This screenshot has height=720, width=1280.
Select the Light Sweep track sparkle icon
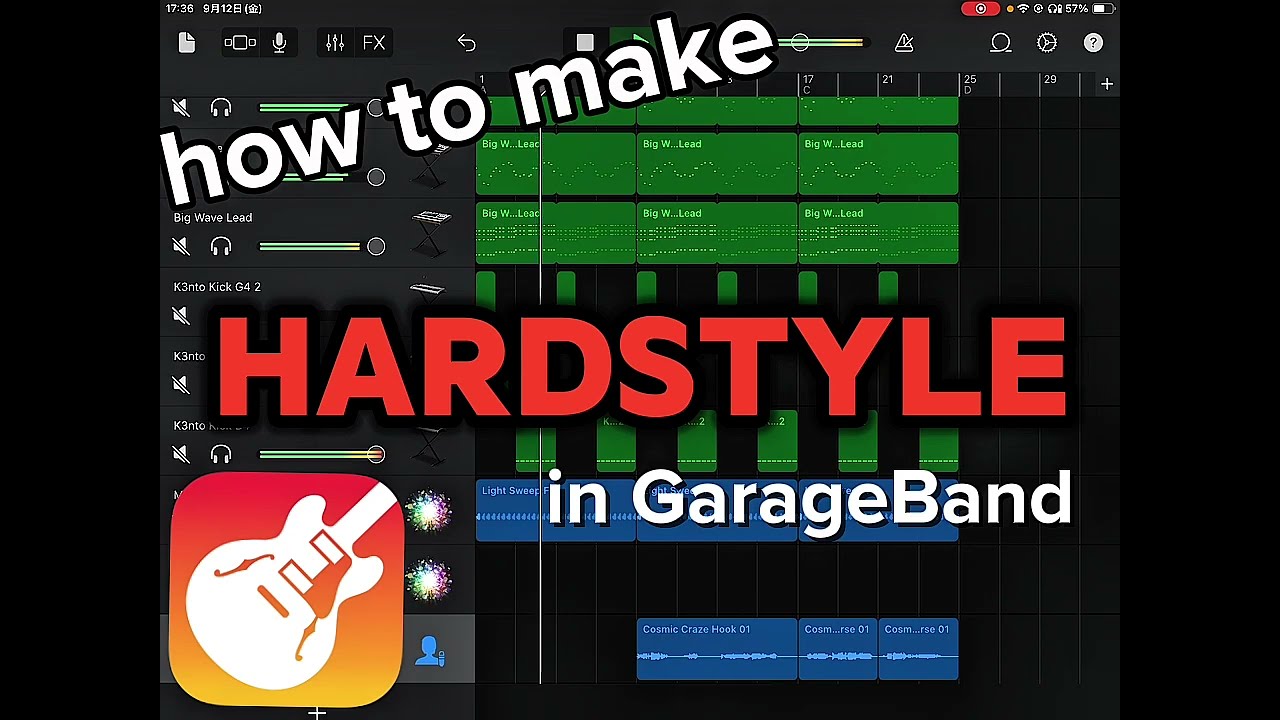(429, 511)
